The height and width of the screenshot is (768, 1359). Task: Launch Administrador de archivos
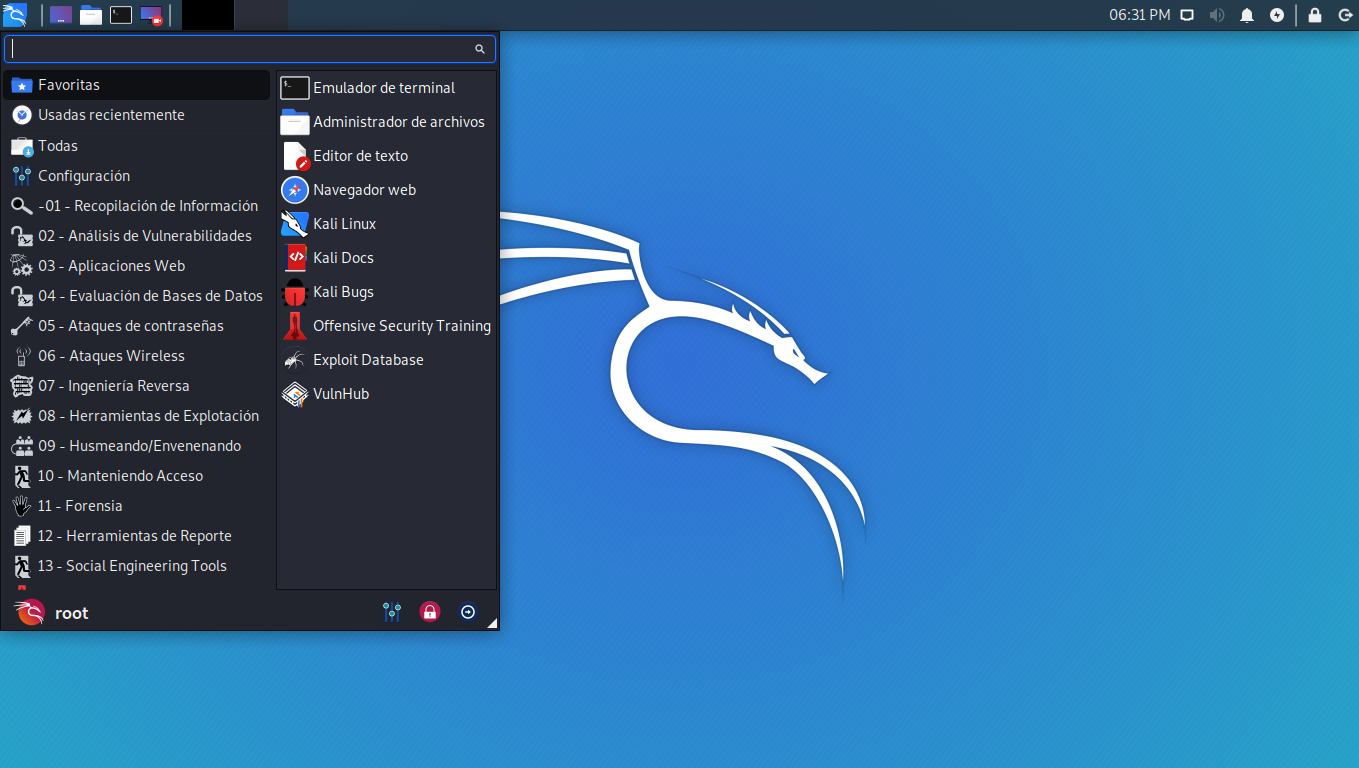pyautogui.click(x=386, y=122)
